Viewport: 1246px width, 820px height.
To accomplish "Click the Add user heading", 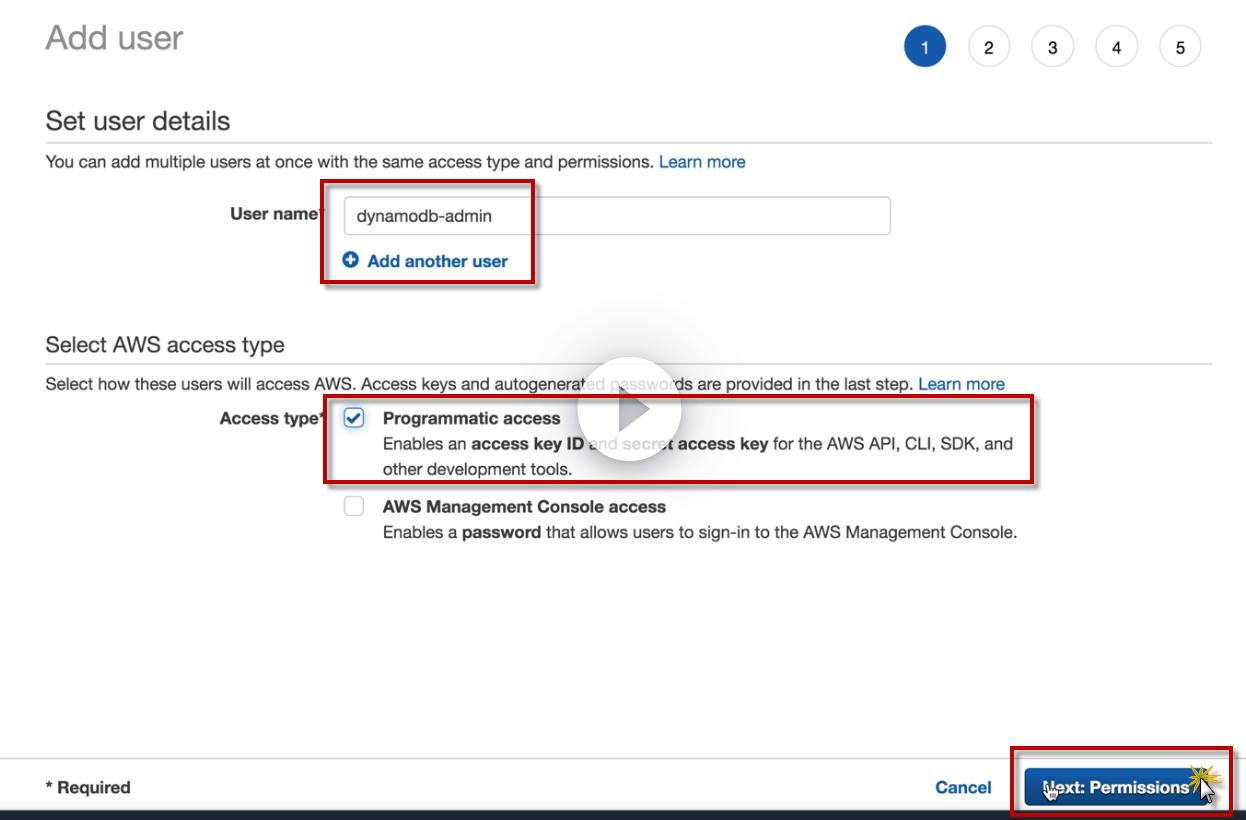I will pyautogui.click(x=114, y=38).
